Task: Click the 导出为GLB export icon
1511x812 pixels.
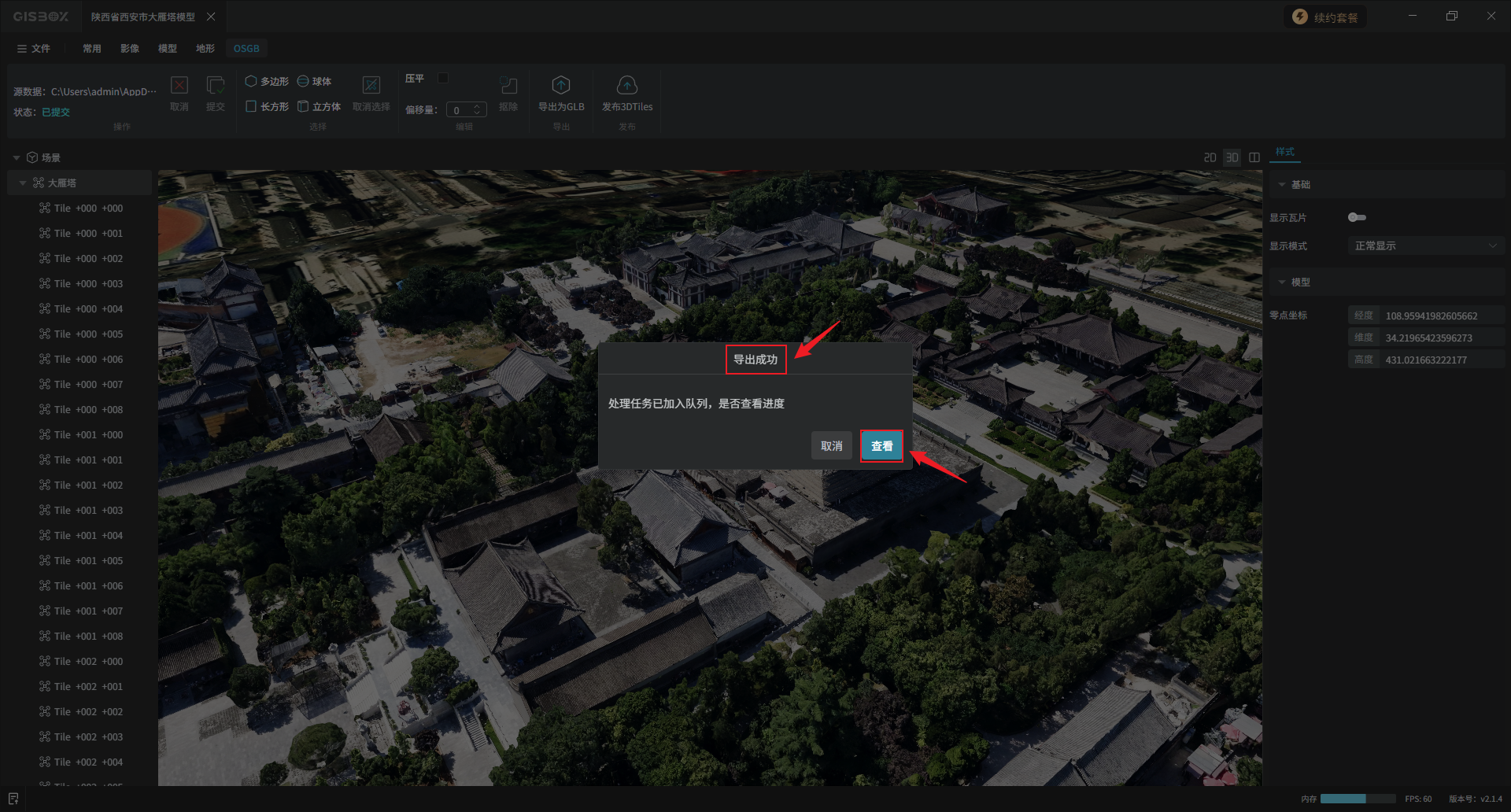Action: (x=560, y=85)
